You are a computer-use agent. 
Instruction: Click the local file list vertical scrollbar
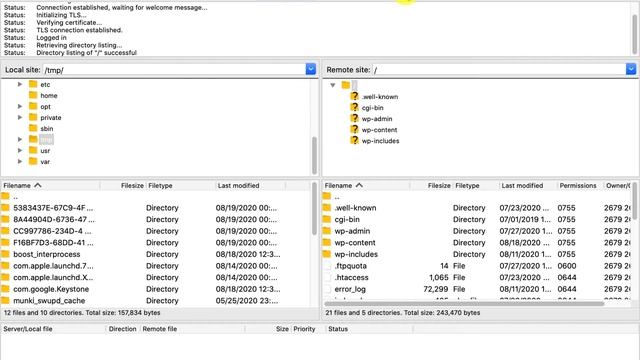(x=314, y=209)
